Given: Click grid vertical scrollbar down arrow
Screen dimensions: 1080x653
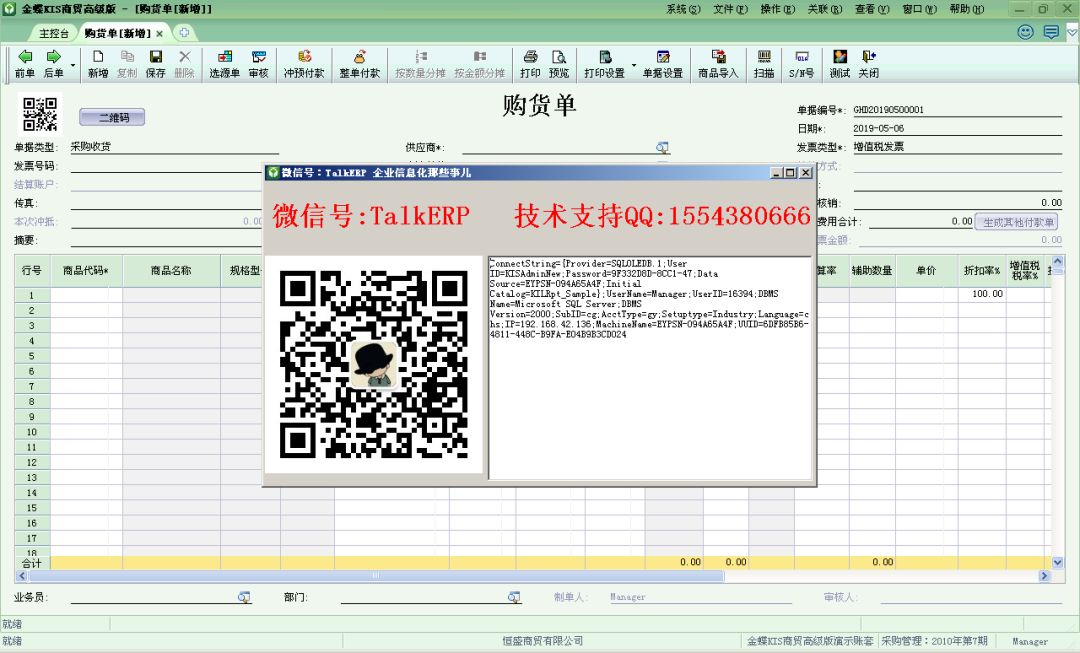Looking at the screenshot, I should (x=1058, y=562).
